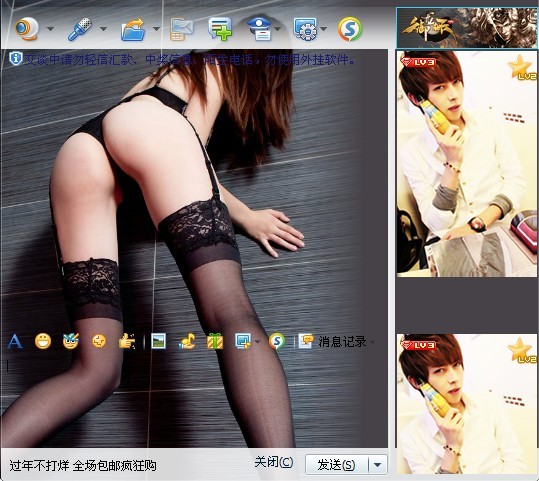Image resolution: width=539 pixels, height=481 pixels.
Task: Open the magic emoticon icon with glasses
Action: point(71,341)
